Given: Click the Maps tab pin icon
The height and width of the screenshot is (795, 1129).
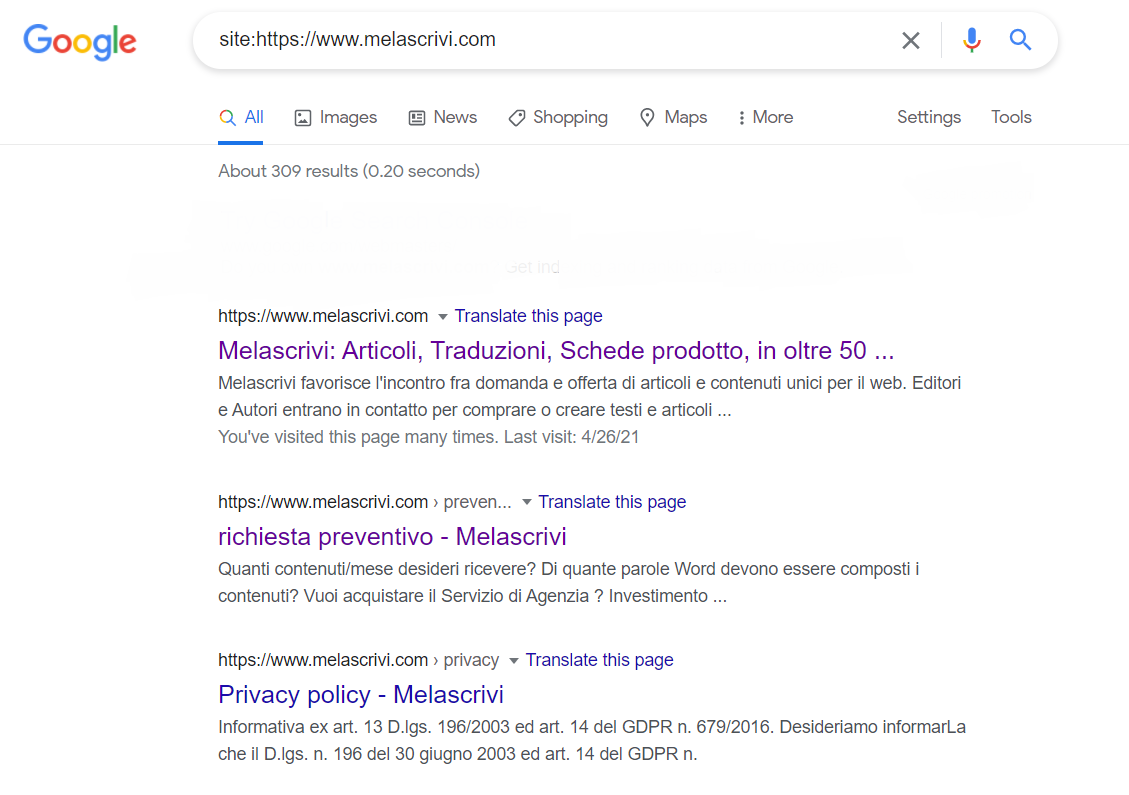Looking at the screenshot, I should coord(647,118).
